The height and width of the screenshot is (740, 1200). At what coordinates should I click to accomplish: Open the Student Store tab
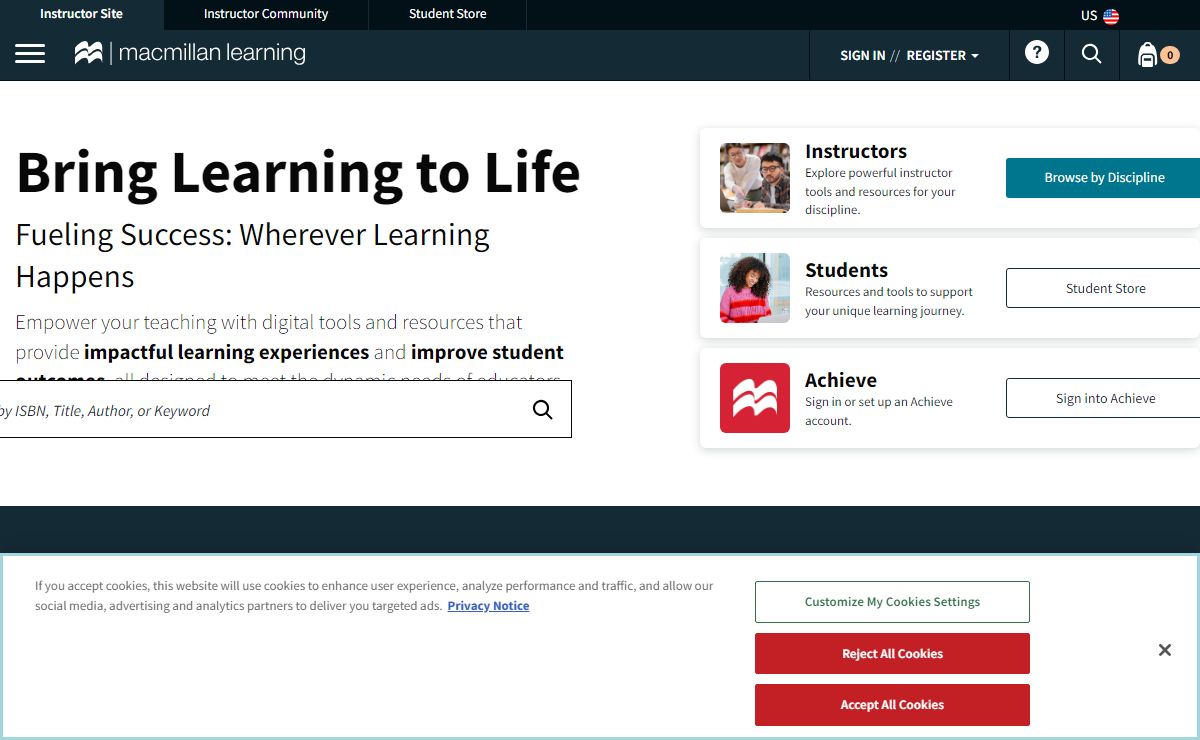click(448, 14)
